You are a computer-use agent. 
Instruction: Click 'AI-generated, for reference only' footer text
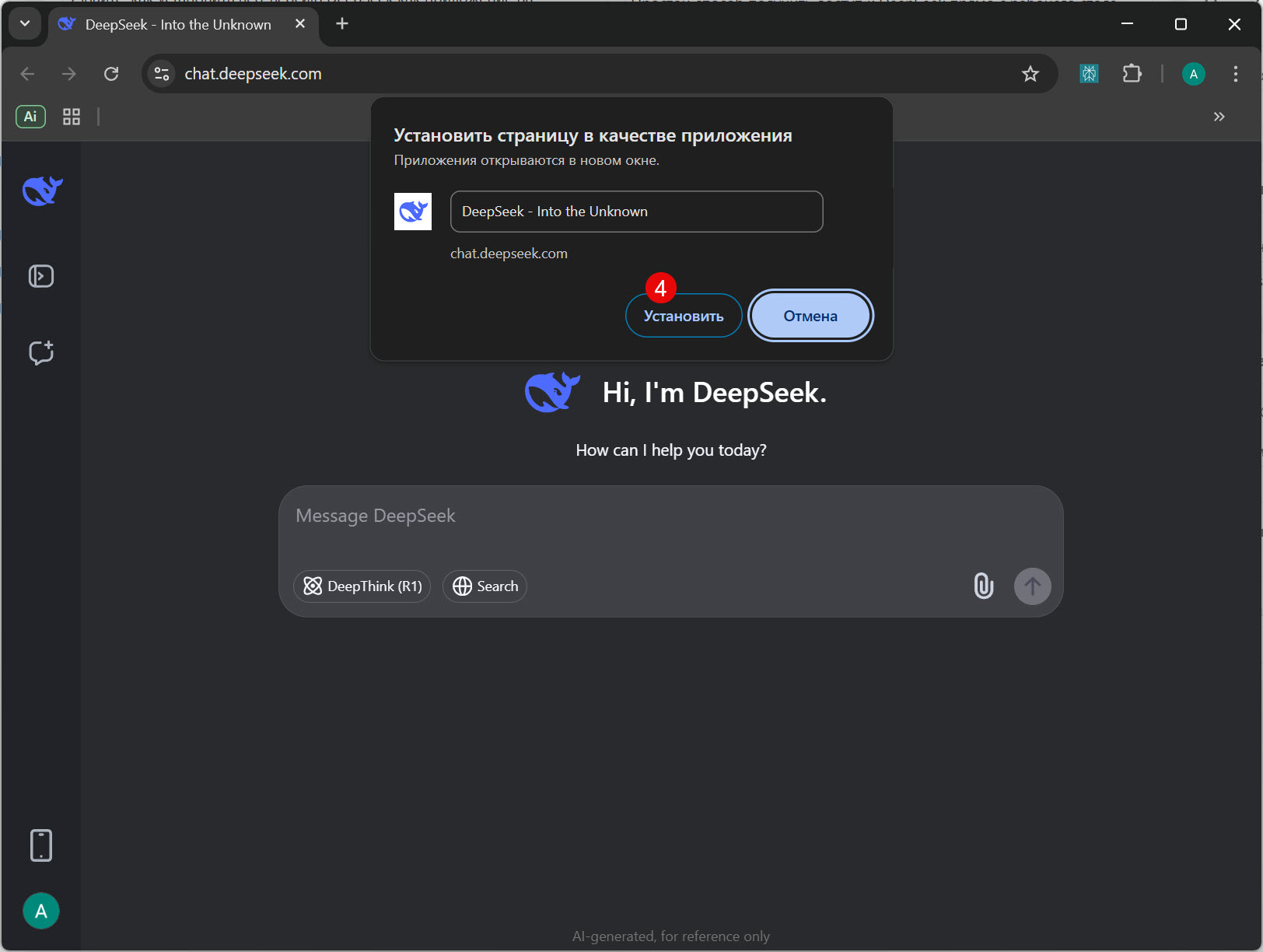tap(671, 936)
